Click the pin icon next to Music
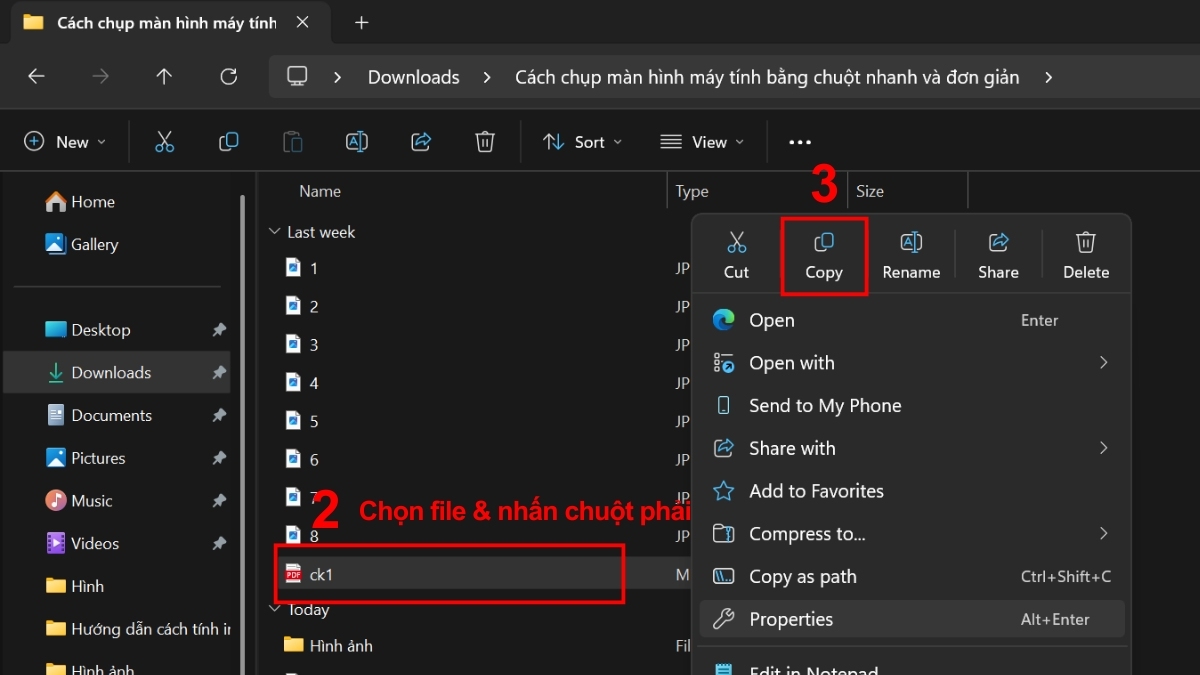The width and height of the screenshot is (1200, 675). pos(219,501)
